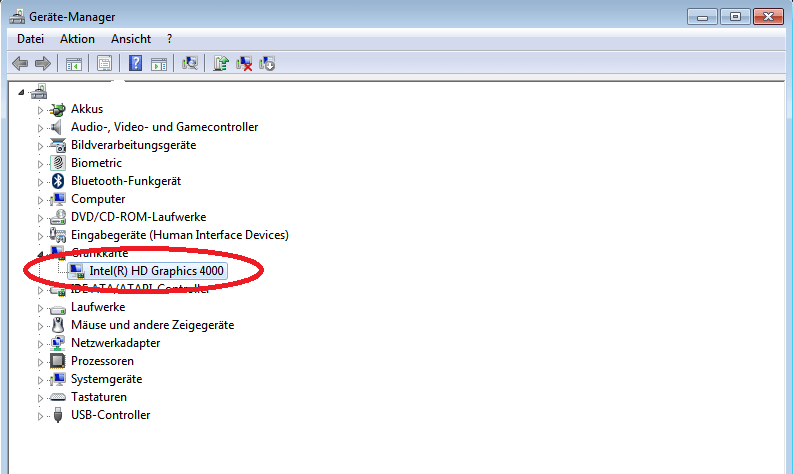The image size is (793, 474).
Task: Expand the Laufwerke category
Action: [x=40, y=308]
